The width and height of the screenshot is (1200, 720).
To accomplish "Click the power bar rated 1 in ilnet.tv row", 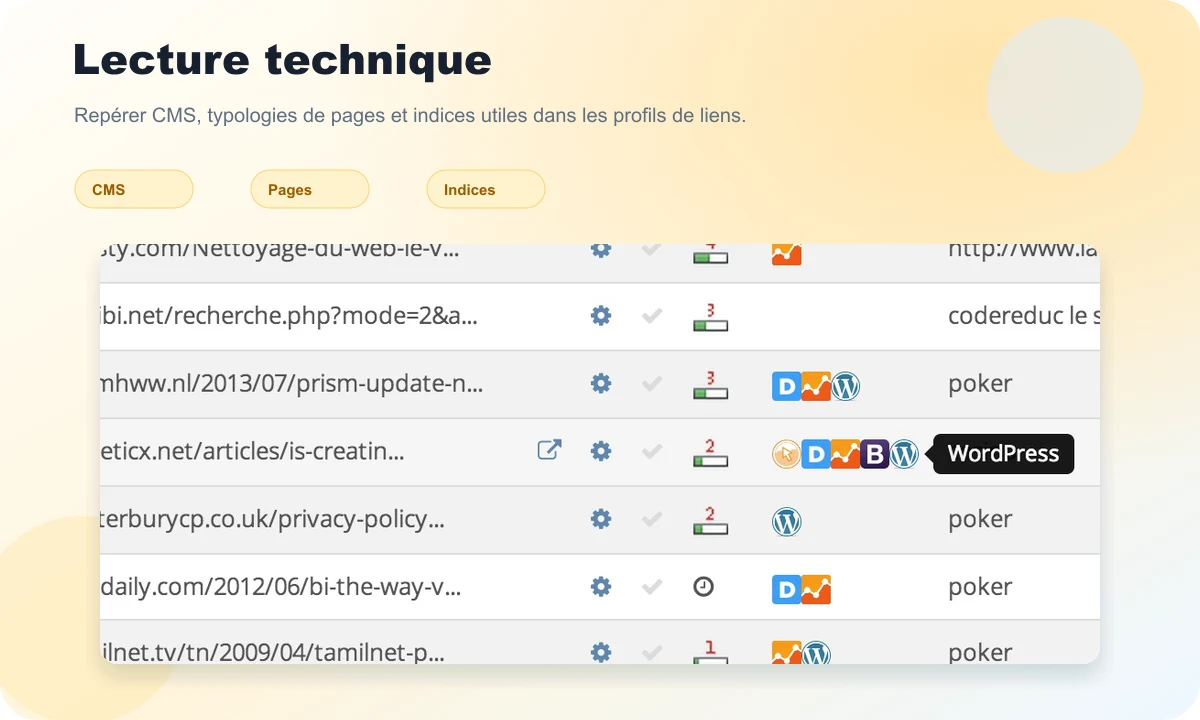I will coord(710,653).
